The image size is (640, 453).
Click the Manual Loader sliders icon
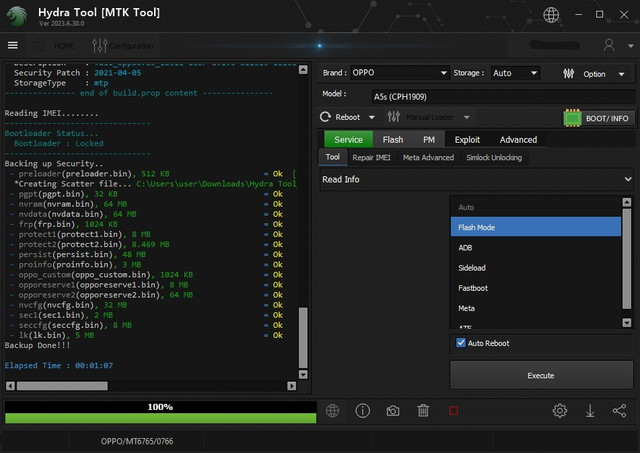[x=393, y=117]
